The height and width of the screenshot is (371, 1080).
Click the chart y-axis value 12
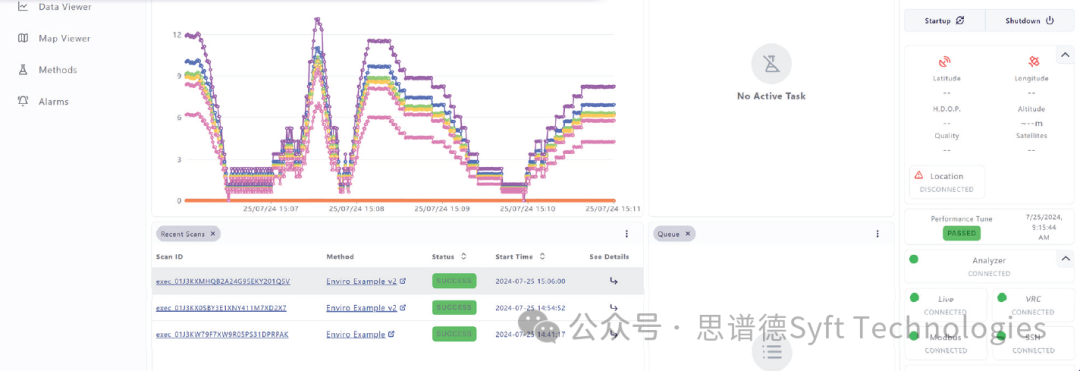click(177, 34)
